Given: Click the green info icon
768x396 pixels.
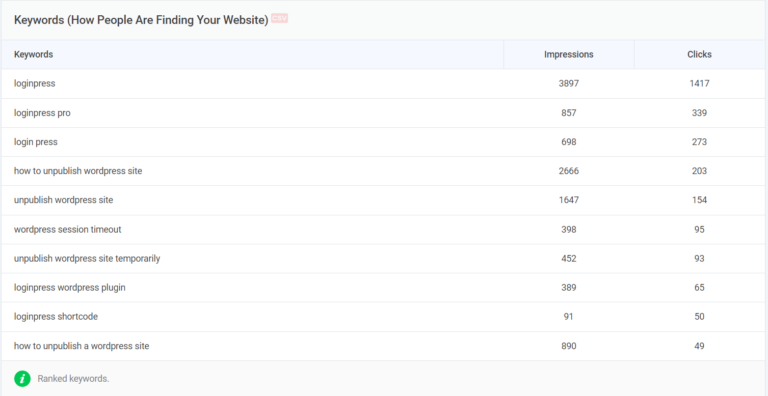Looking at the screenshot, I should pos(22,378).
